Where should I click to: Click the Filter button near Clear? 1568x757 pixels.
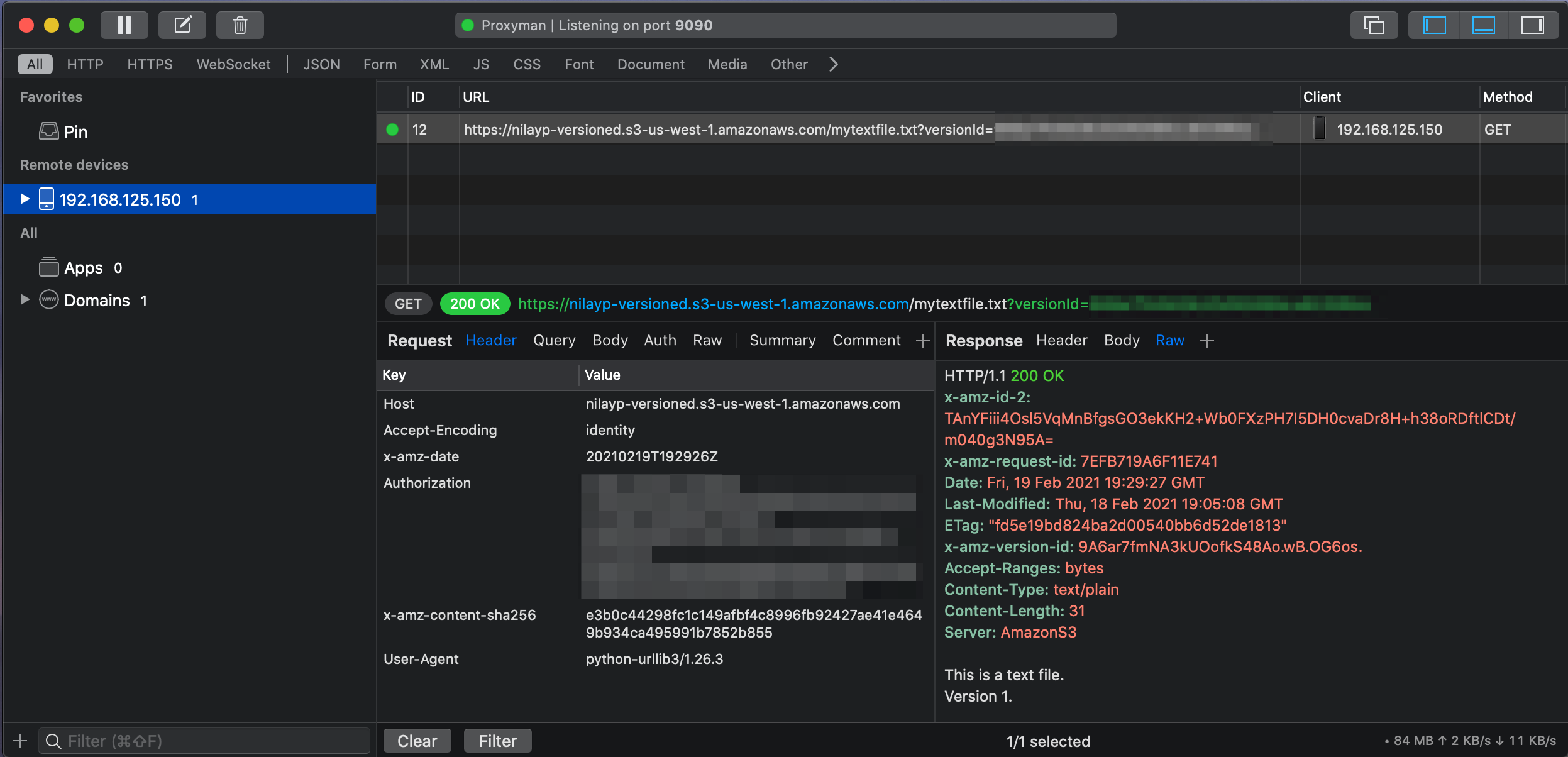(496, 740)
